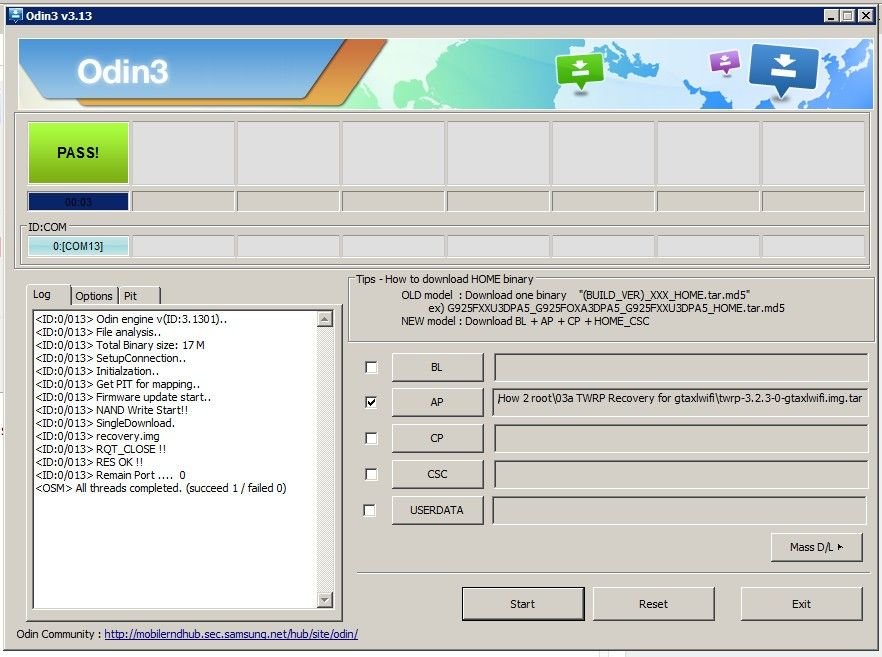Click the AP file button
The width and height of the screenshot is (882, 657).
click(x=437, y=402)
